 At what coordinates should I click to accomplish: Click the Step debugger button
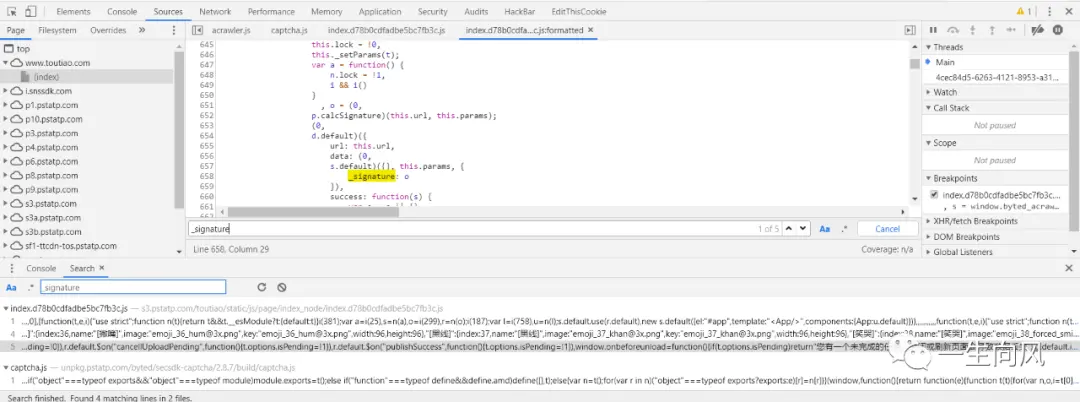pos(1011,30)
